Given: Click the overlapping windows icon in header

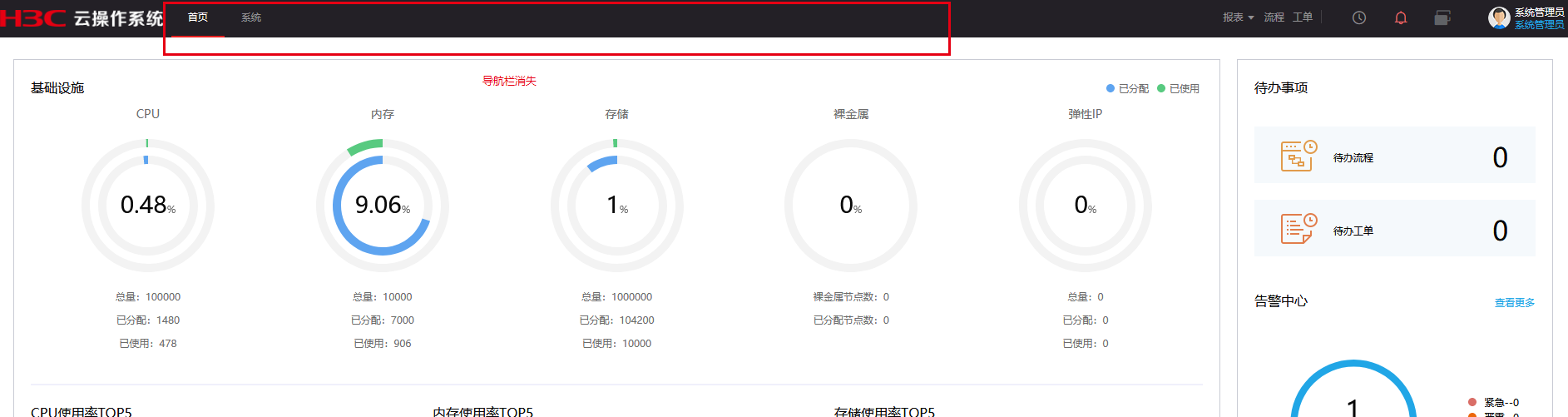Looking at the screenshot, I should 1442,17.
